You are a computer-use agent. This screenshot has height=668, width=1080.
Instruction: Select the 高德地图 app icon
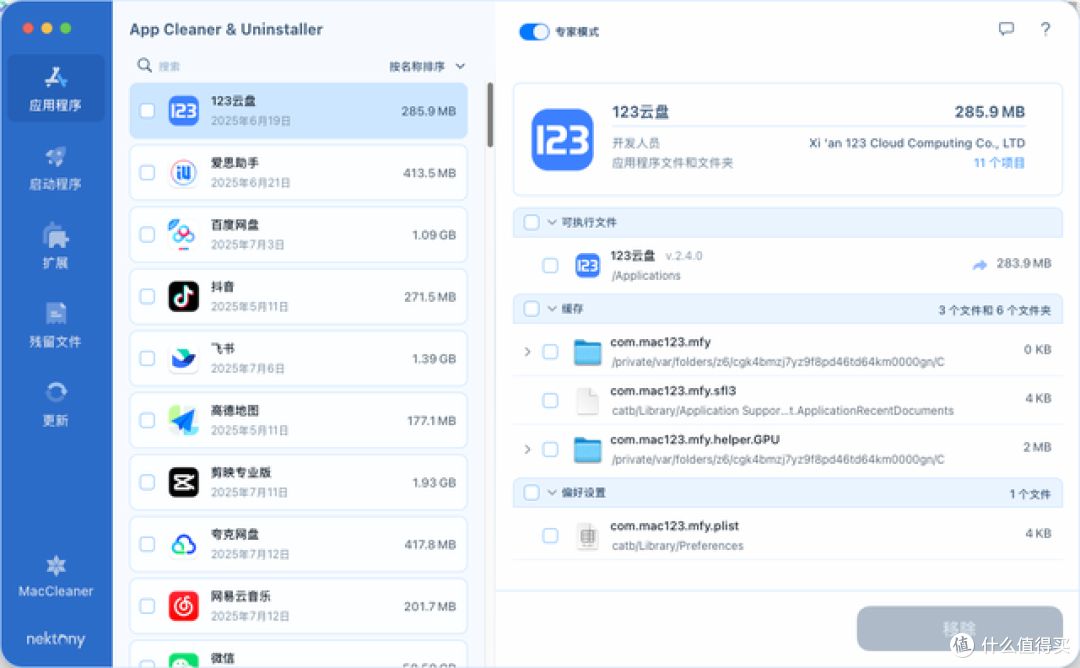coord(184,421)
